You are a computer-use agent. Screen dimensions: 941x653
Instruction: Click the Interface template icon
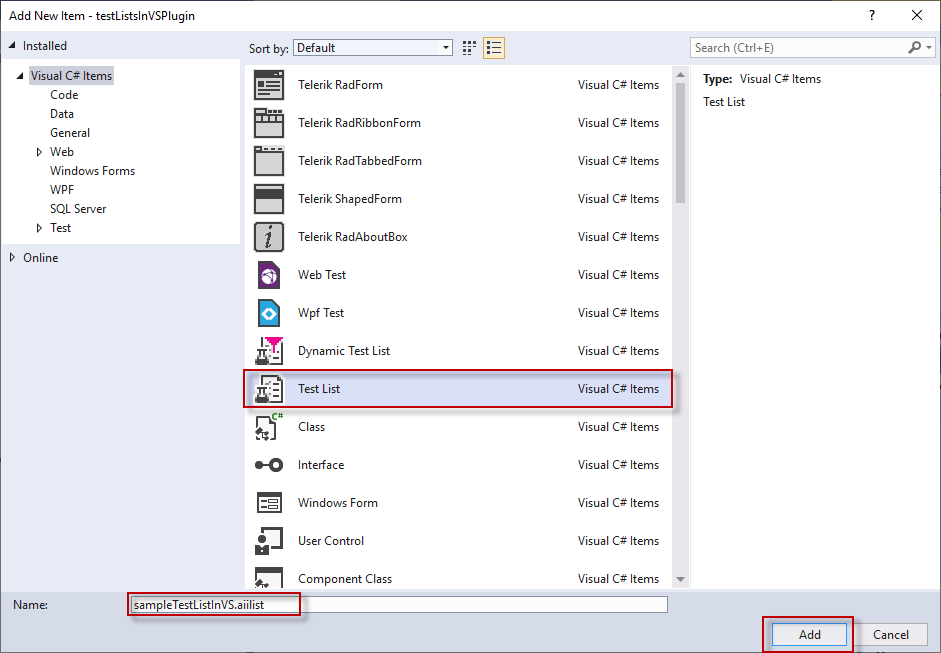(269, 465)
